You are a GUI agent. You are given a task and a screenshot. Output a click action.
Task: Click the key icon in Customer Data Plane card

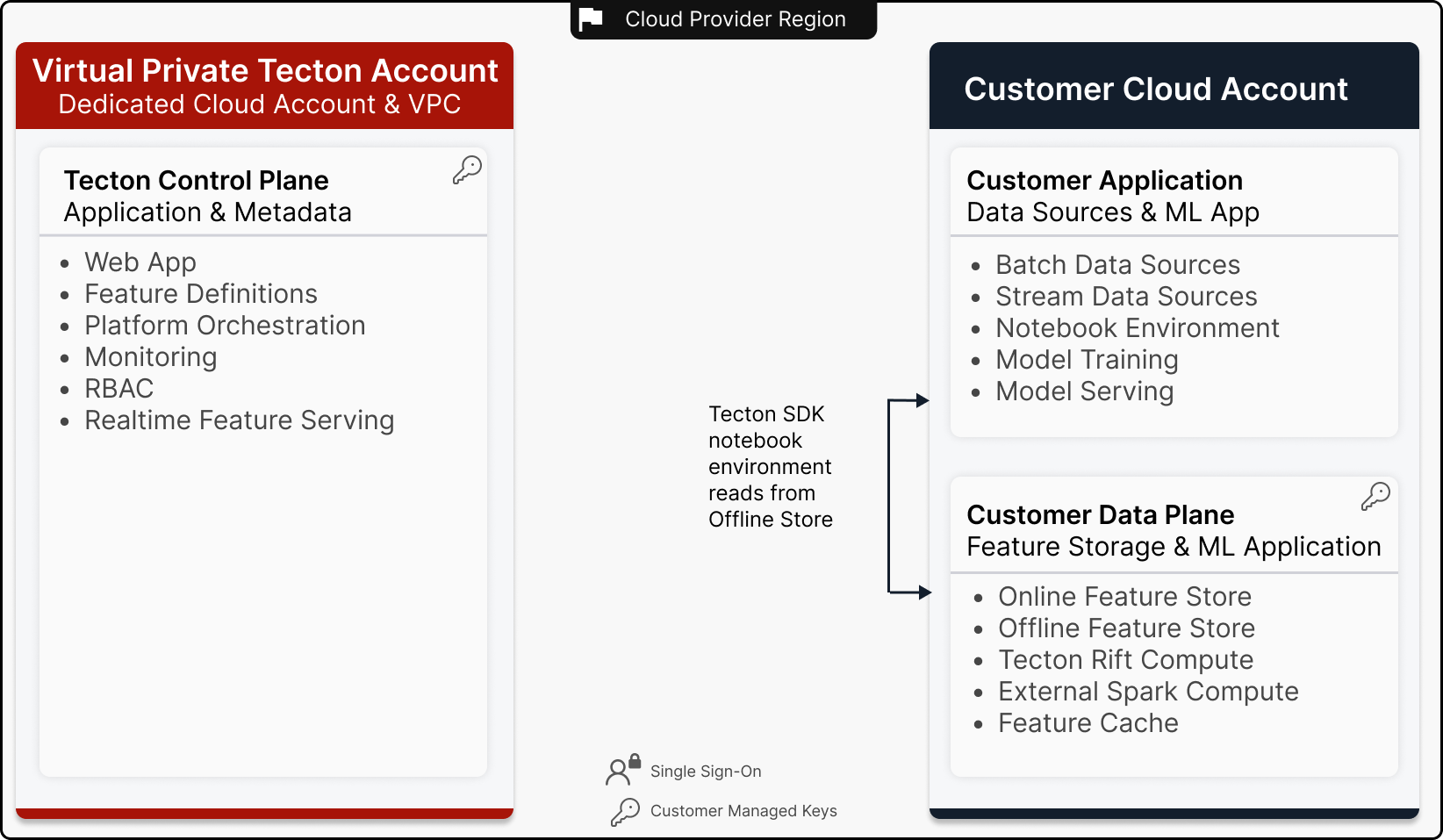[1375, 496]
